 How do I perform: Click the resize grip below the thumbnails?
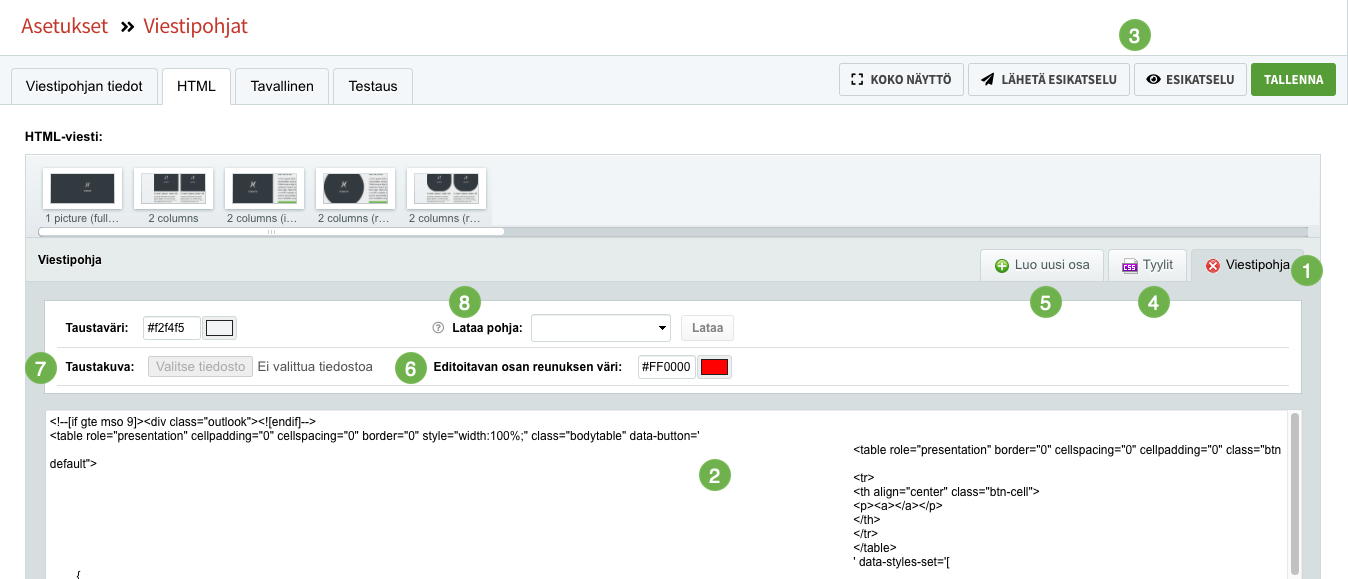[270, 231]
